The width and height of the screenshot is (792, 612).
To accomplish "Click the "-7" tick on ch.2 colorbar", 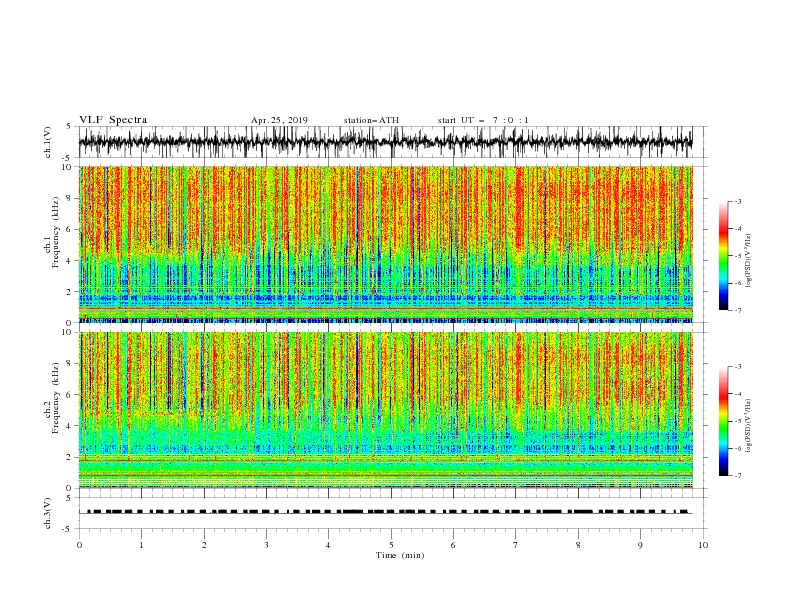I will coord(738,476).
